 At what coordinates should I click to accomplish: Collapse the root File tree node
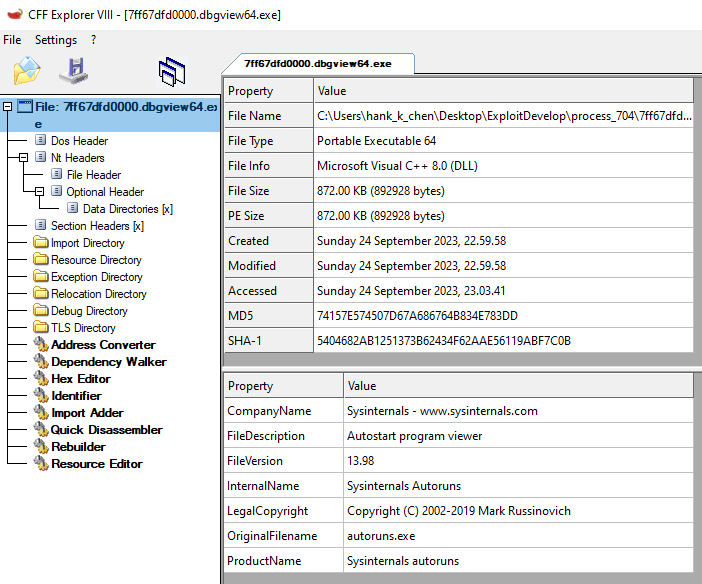[x=7, y=107]
